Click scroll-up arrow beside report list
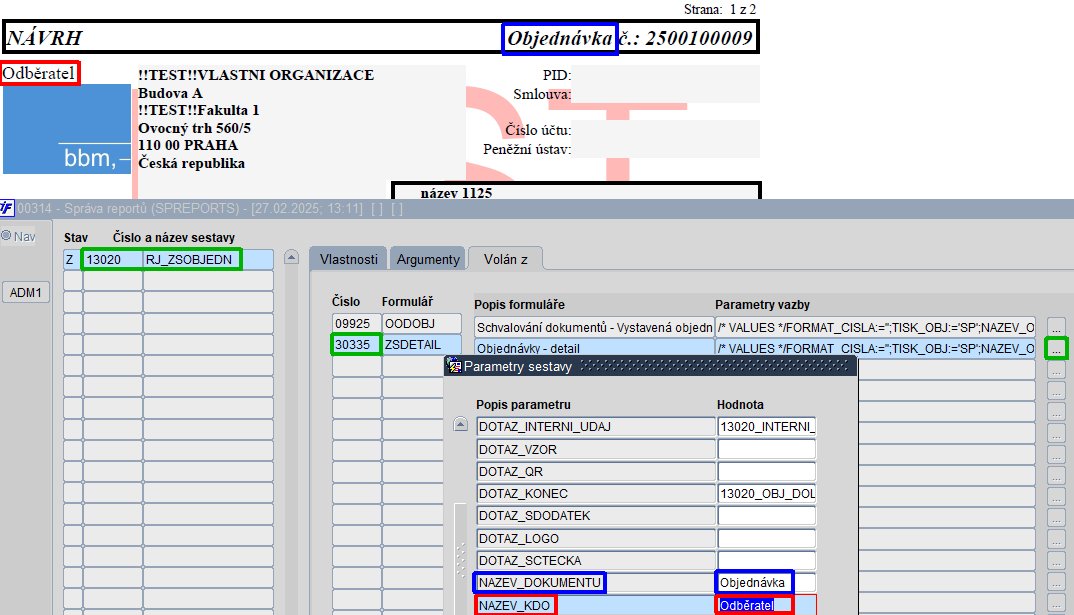 (291, 258)
